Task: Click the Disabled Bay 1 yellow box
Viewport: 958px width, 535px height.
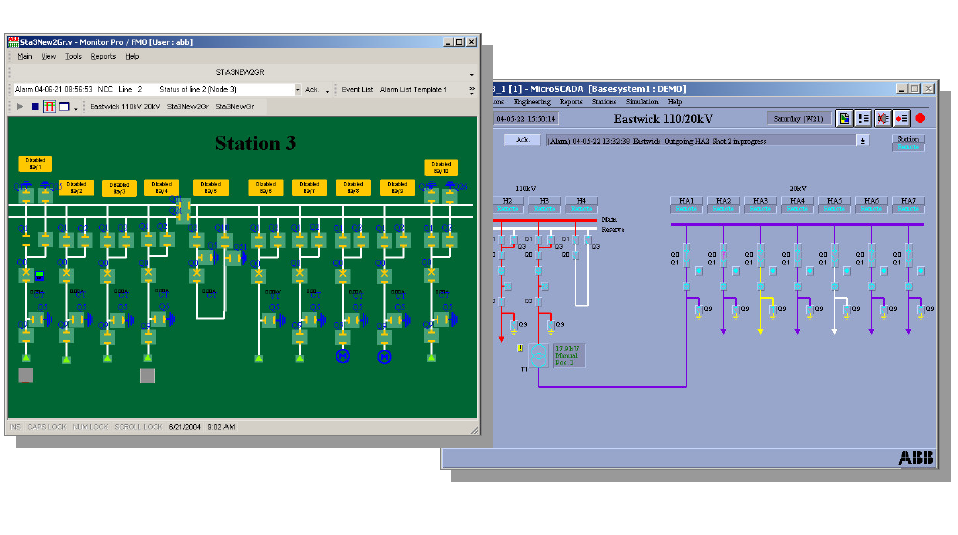Action: tap(35, 163)
